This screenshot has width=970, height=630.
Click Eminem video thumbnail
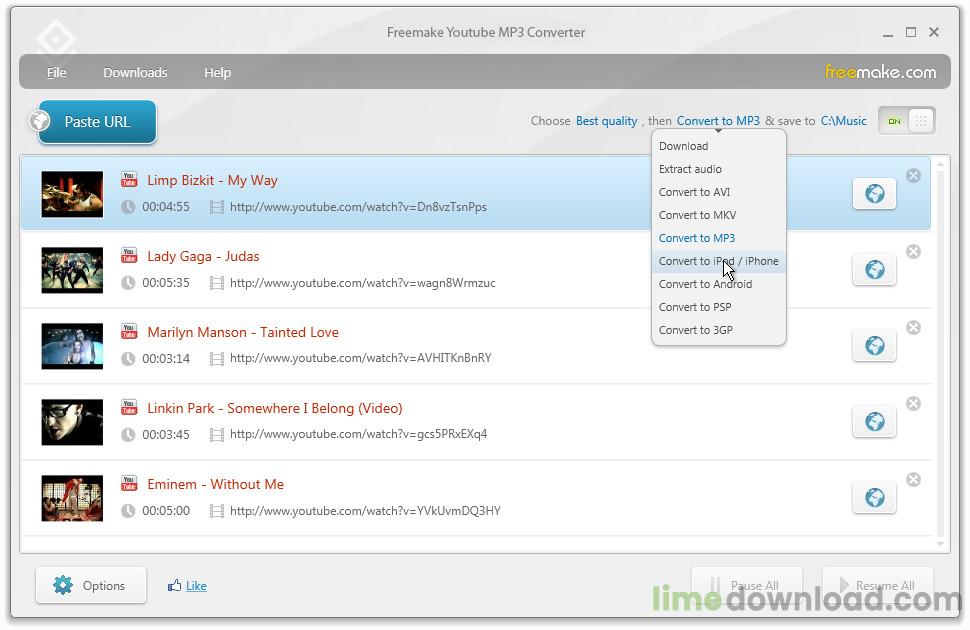(72, 498)
